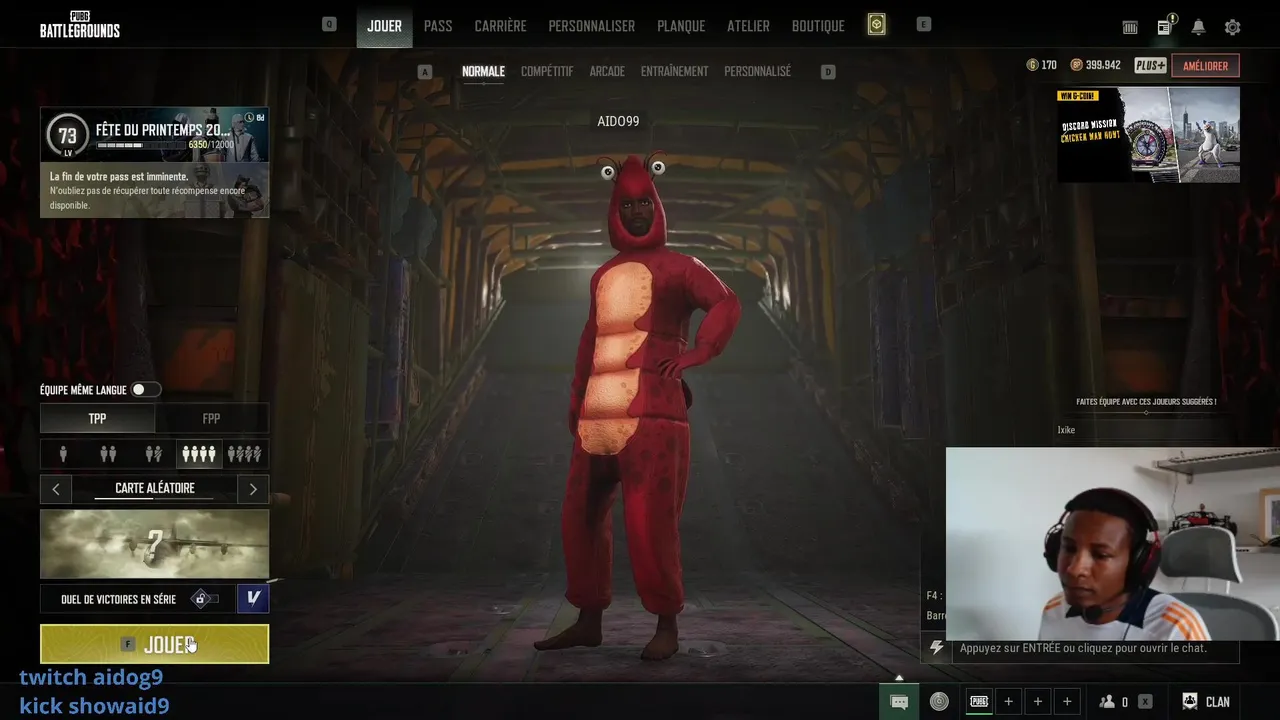The width and height of the screenshot is (1280, 720).
Task: Click the BP currency icon
Action: point(1077,65)
